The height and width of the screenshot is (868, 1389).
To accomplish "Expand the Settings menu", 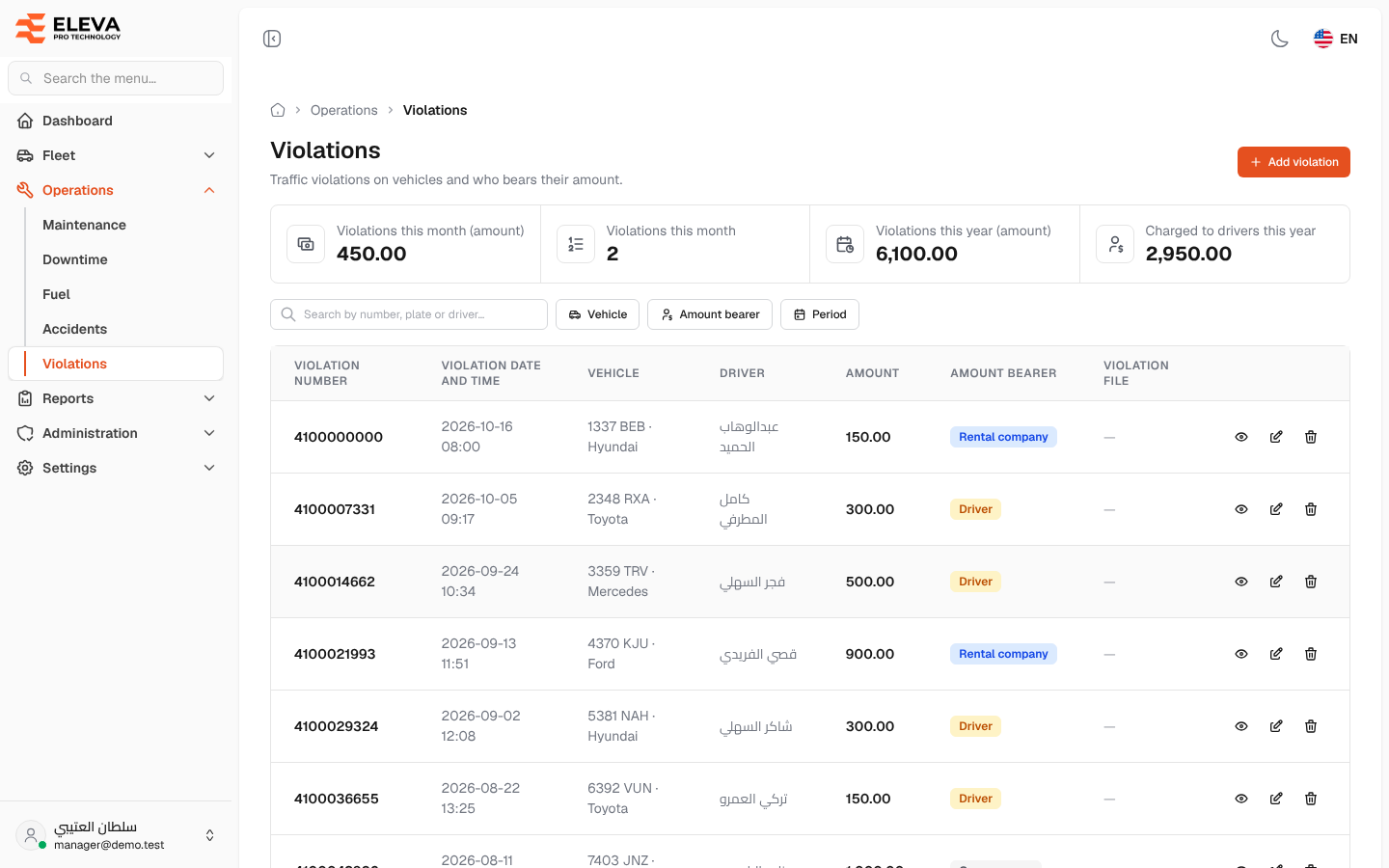I will pos(116,468).
